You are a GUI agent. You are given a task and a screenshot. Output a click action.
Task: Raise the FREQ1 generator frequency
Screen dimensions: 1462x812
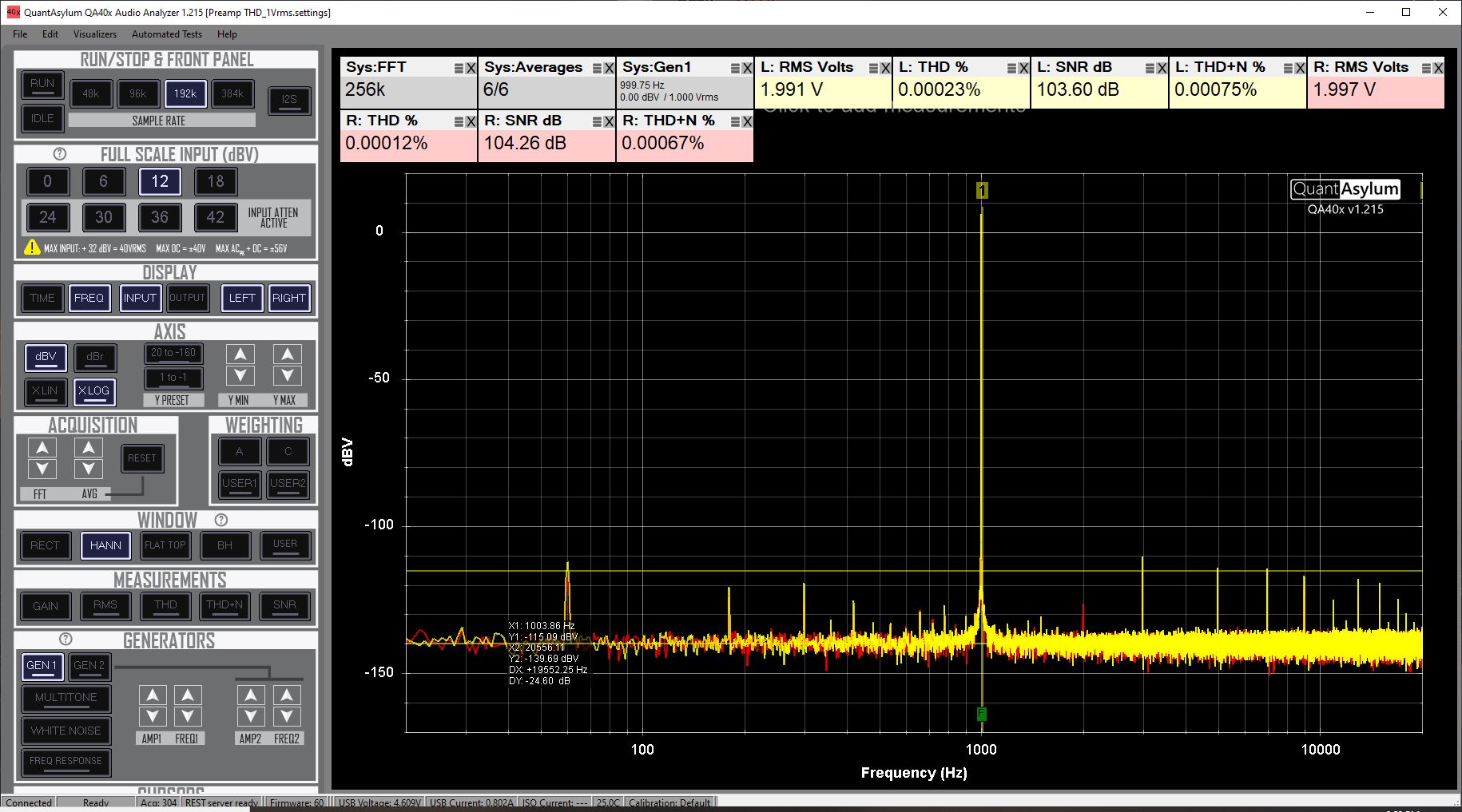[x=187, y=695]
